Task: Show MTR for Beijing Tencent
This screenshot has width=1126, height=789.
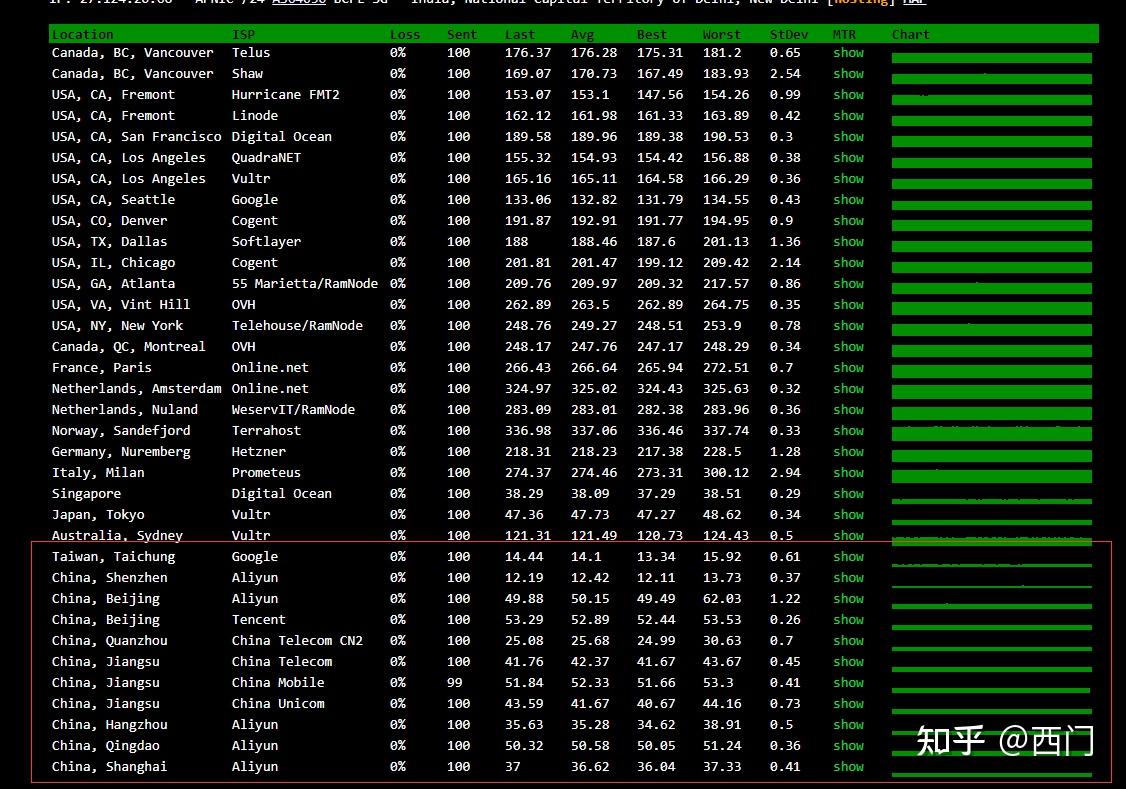Action: 848,620
